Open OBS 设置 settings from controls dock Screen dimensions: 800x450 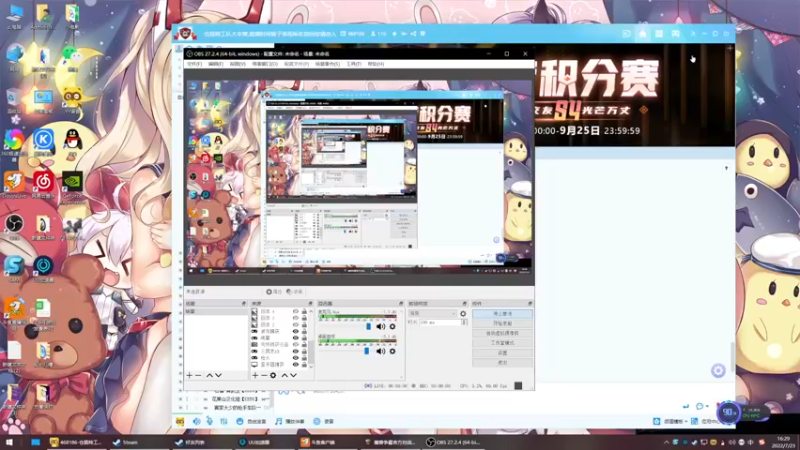502,353
